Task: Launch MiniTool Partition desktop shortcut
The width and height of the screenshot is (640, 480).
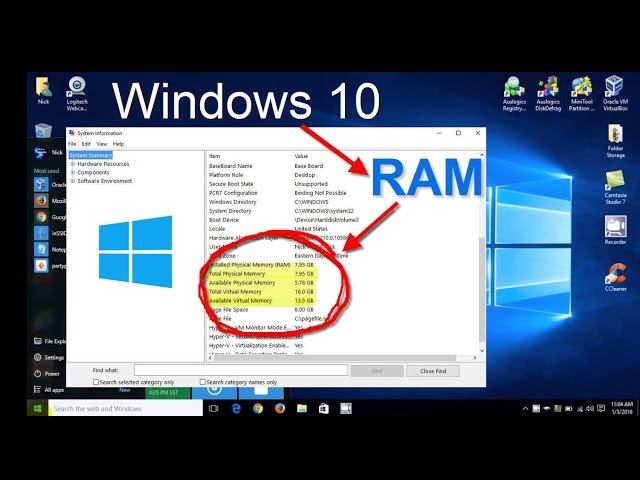Action: click(x=581, y=94)
